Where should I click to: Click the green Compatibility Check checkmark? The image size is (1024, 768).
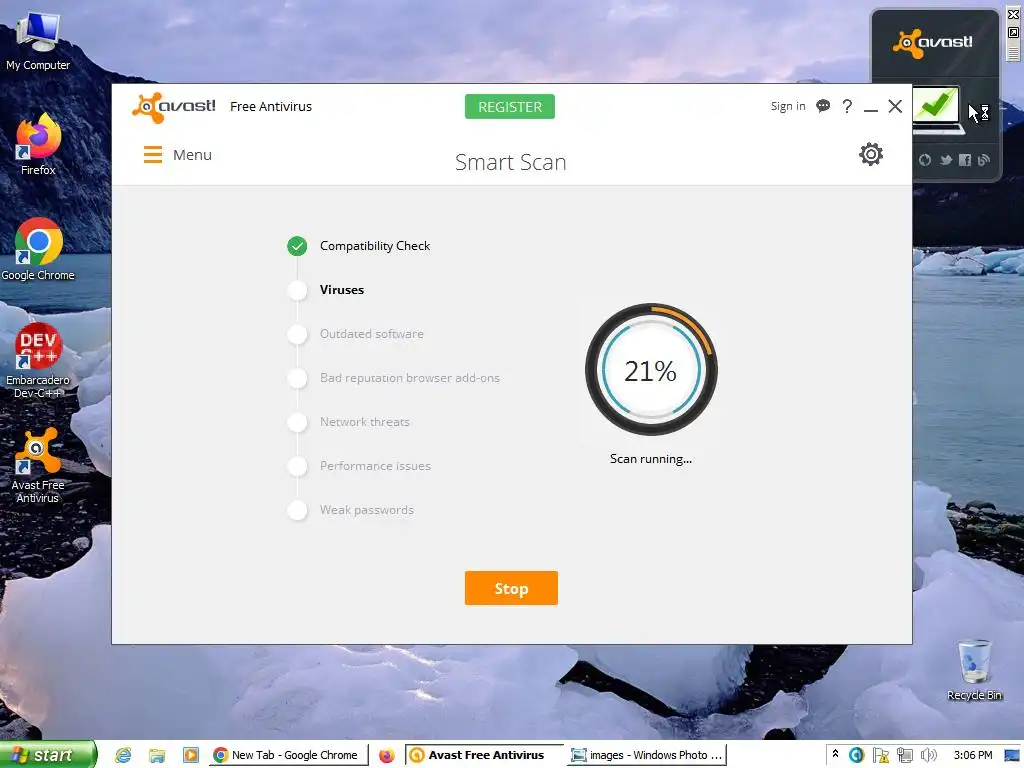click(x=297, y=246)
